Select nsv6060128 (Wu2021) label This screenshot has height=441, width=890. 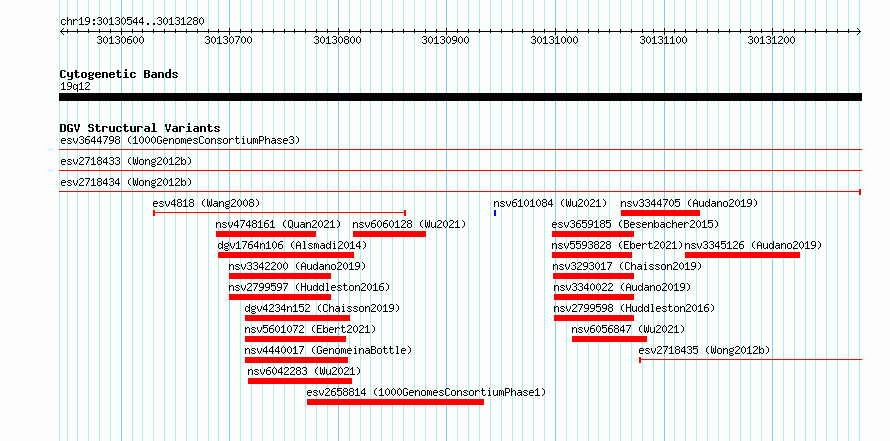[409, 224]
